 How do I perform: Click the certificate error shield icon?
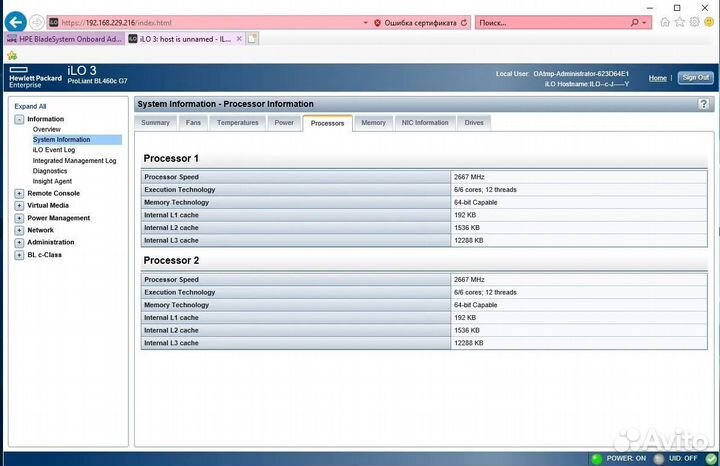click(x=379, y=21)
